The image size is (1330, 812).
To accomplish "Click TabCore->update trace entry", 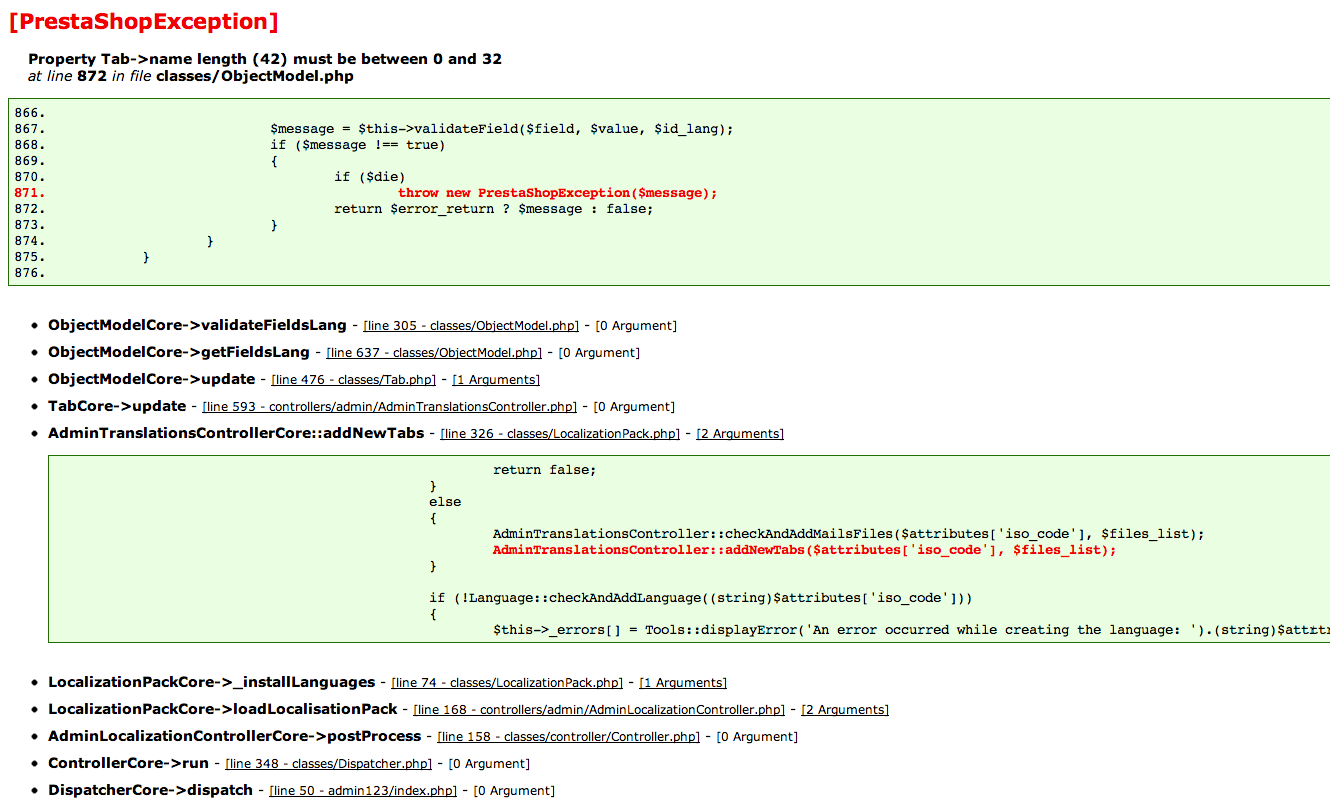I will [x=117, y=406].
